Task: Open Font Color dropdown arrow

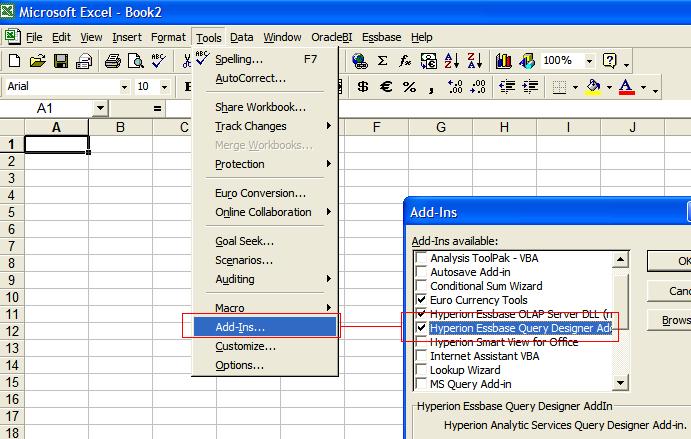Action: 644,87
